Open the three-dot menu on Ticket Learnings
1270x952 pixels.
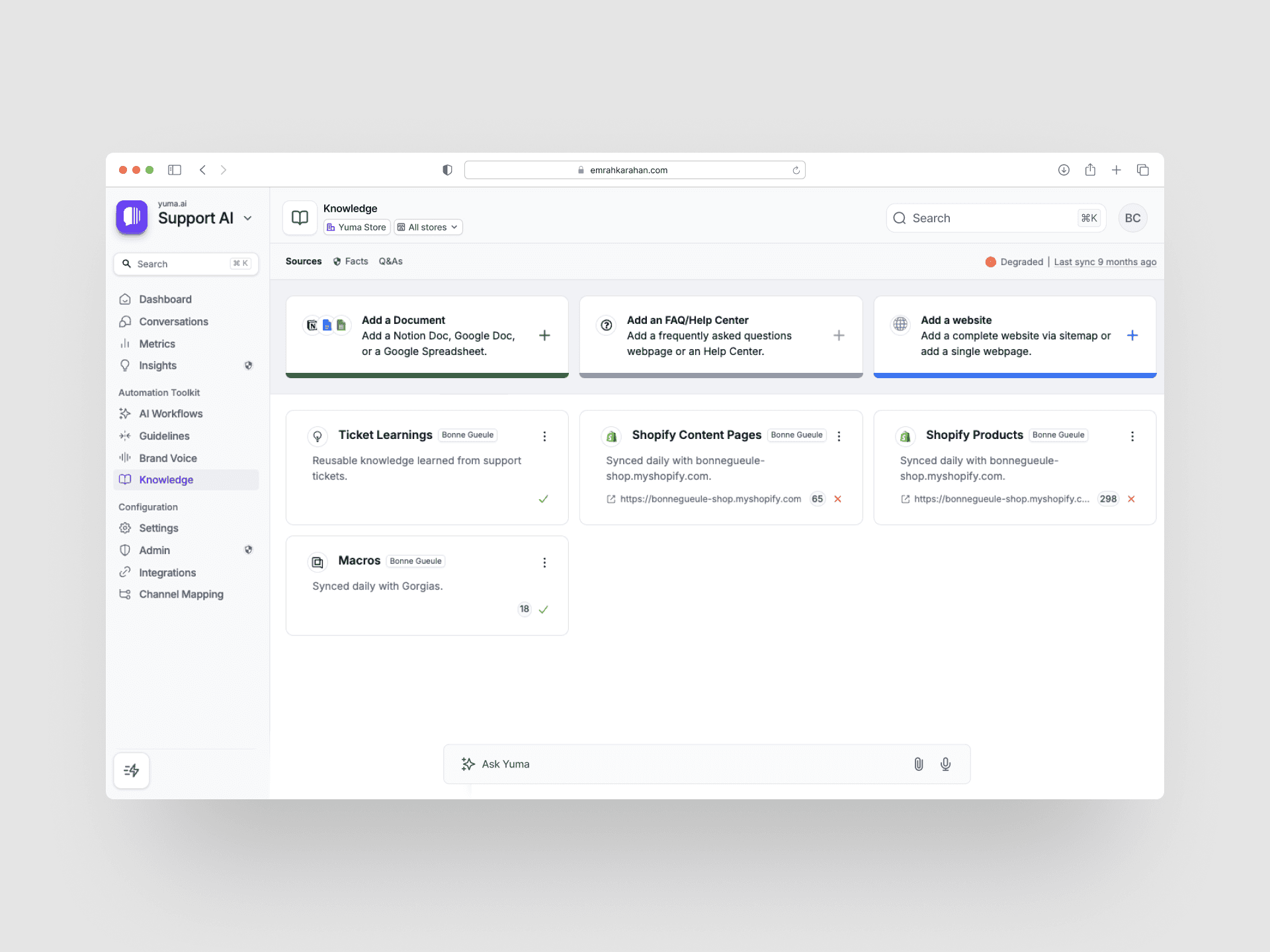[x=544, y=436]
